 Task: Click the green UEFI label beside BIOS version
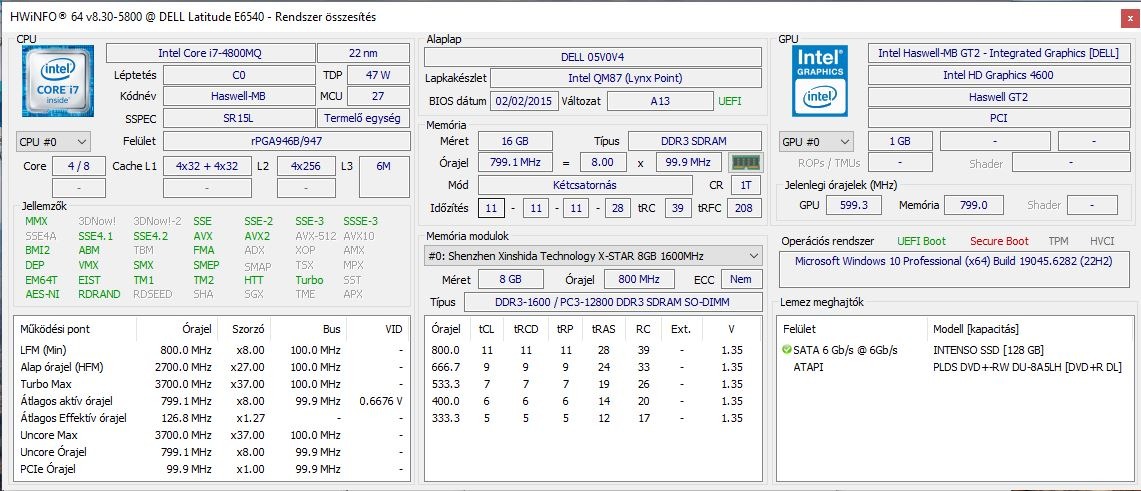click(730, 101)
